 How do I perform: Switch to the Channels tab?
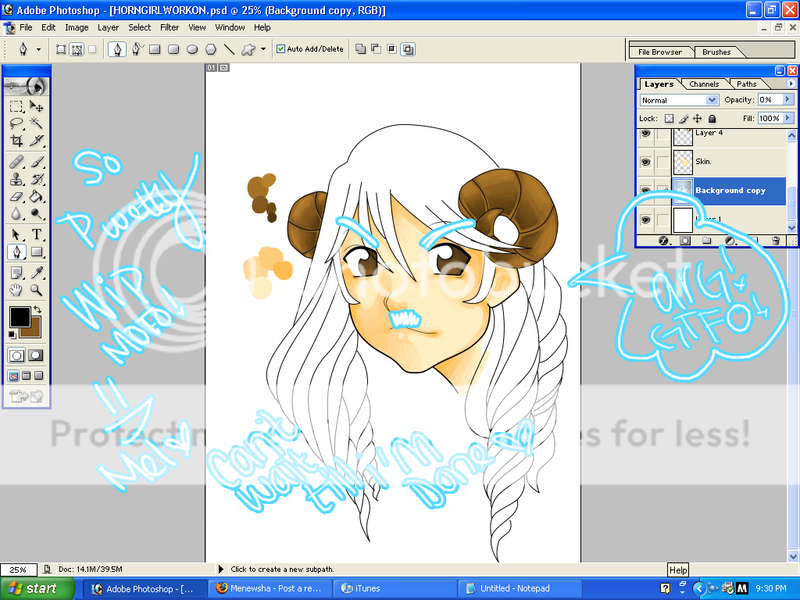(x=703, y=84)
